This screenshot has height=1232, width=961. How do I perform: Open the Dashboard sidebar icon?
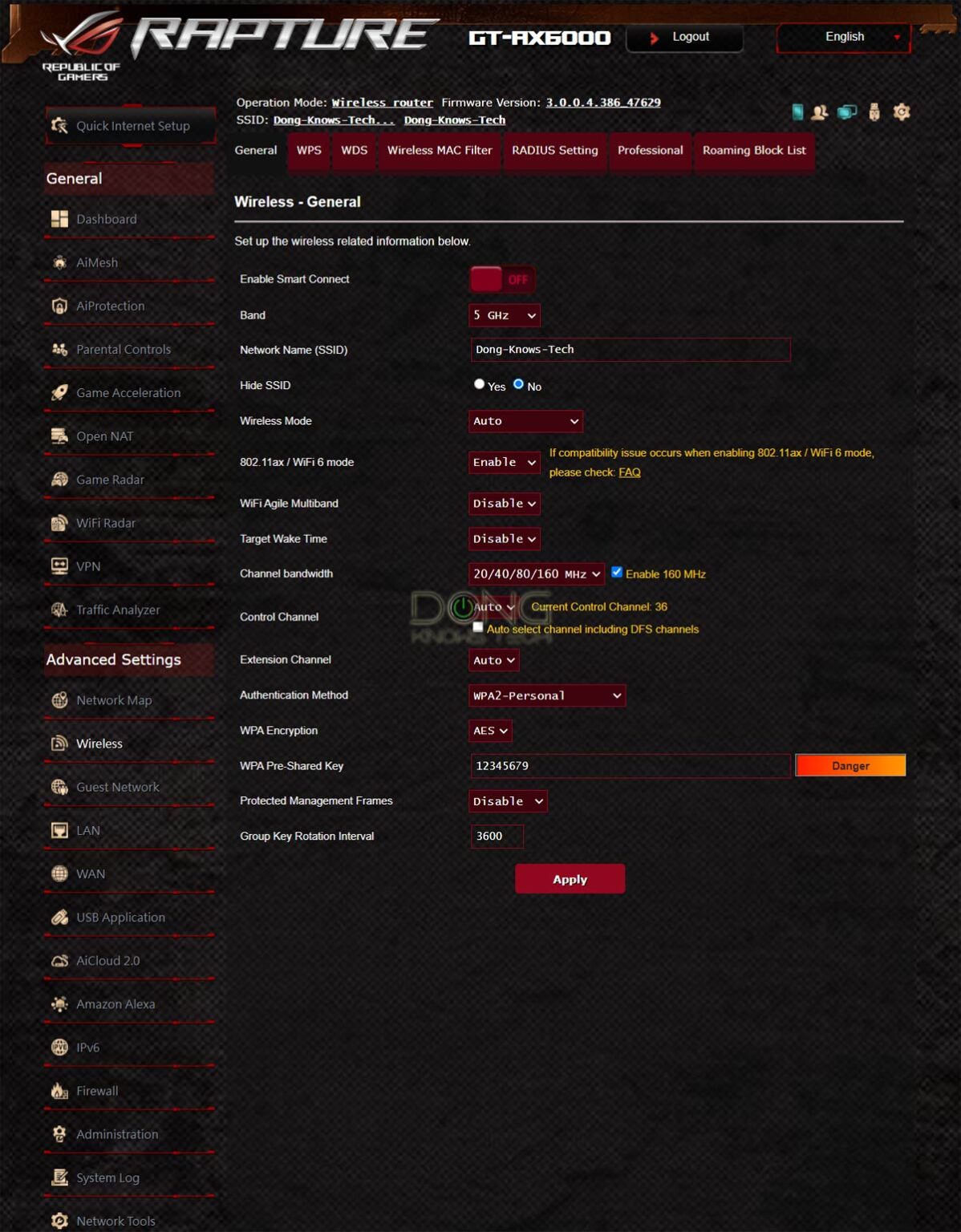[x=59, y=219]
